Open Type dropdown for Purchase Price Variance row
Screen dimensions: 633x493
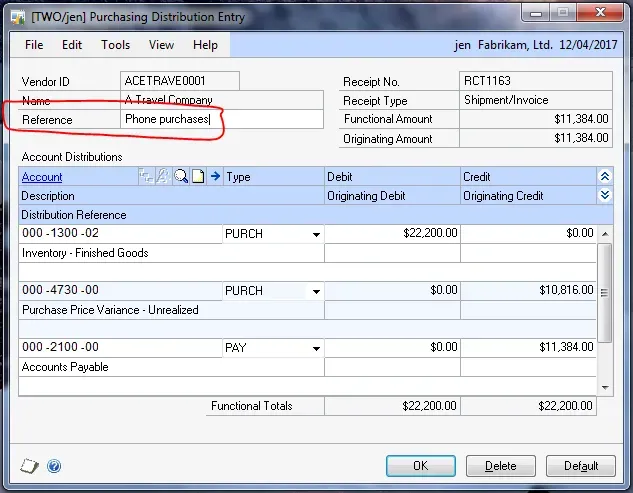(x=316, y=291)
